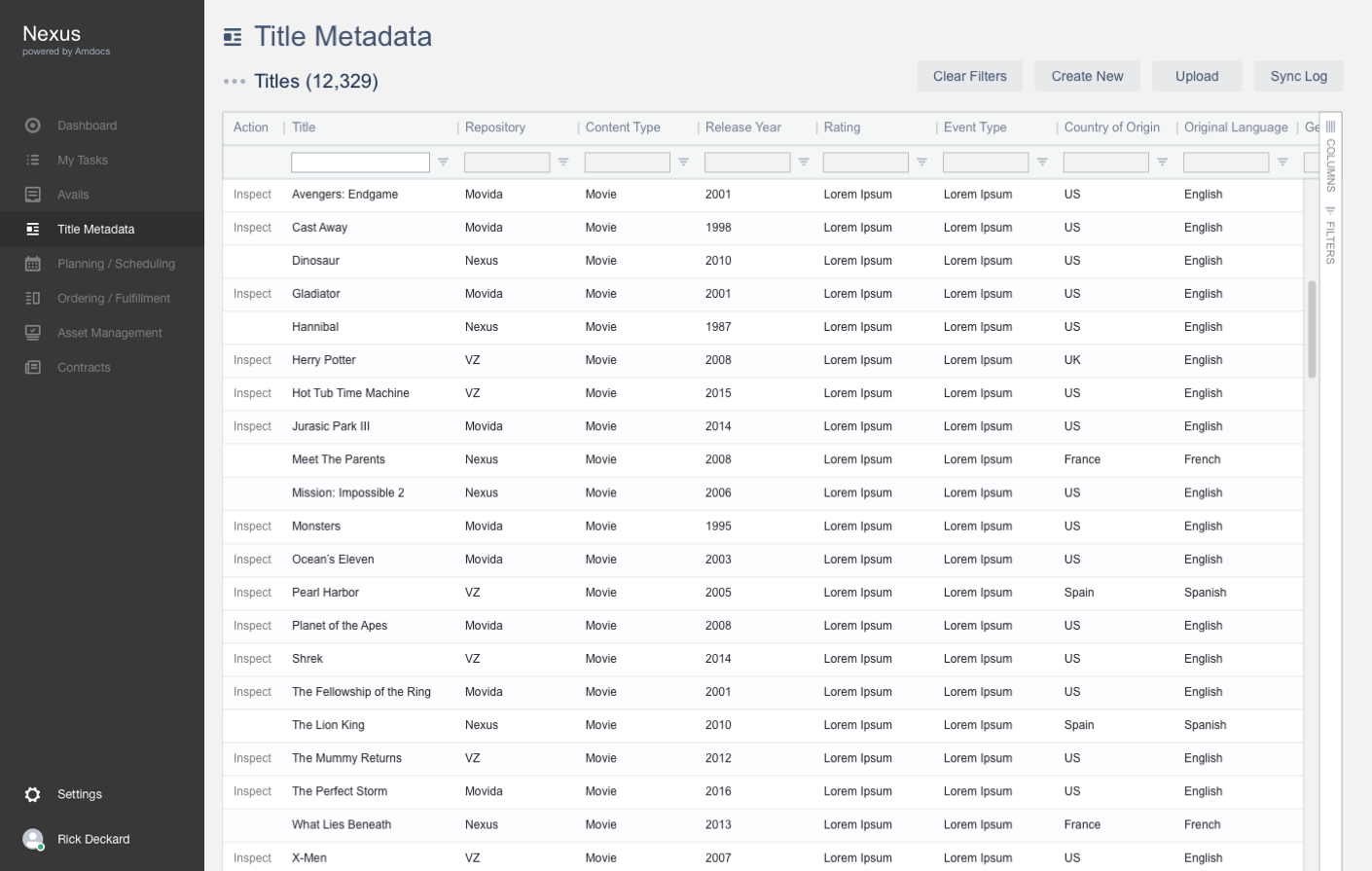The width and height of the screenshot is (1372, 871).
Task: Click the Rick Deckard user avatar
Action: coord(33,839)
